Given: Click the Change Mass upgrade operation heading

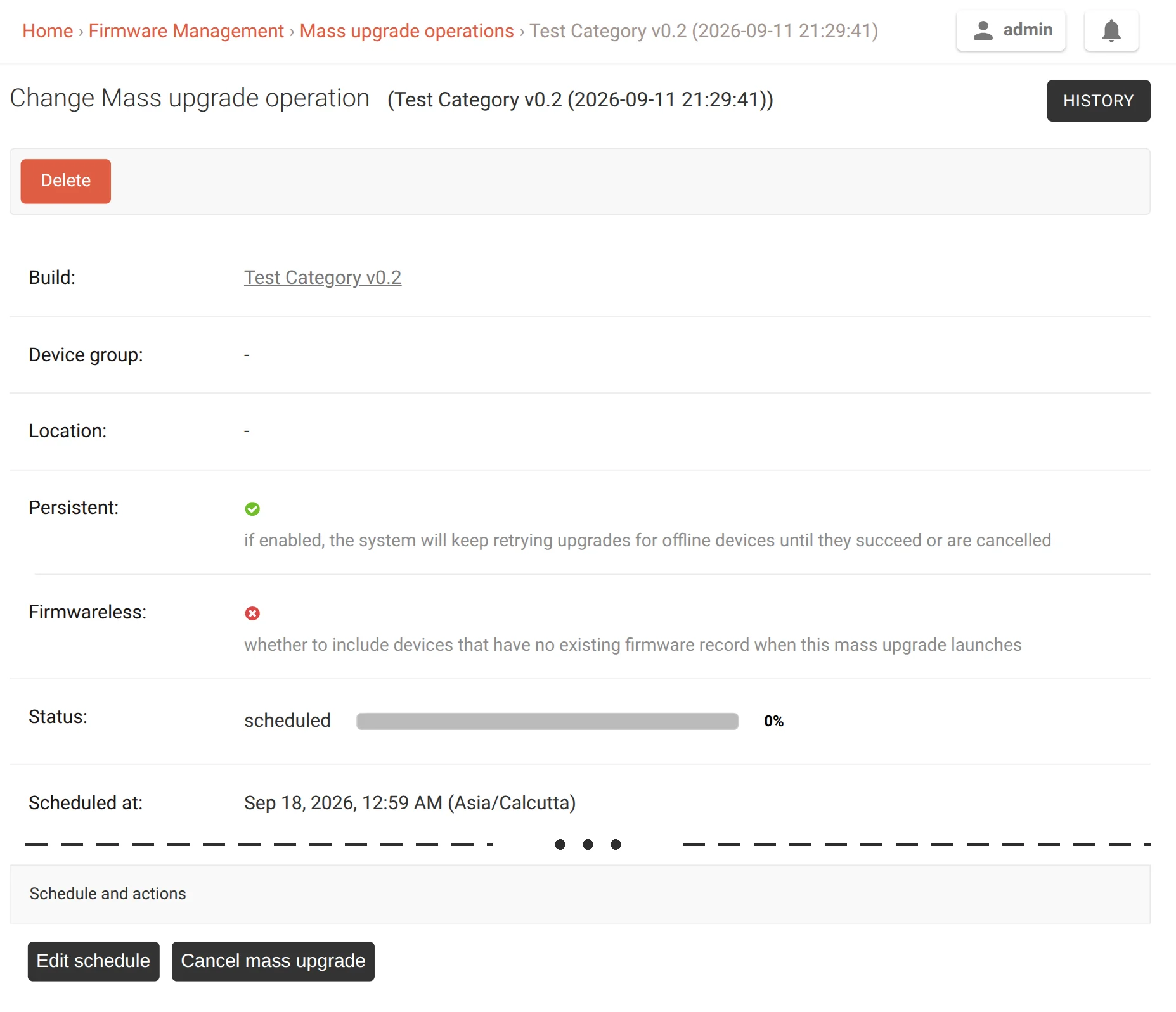Looking at the screenshot, I should tap(190, 98).
